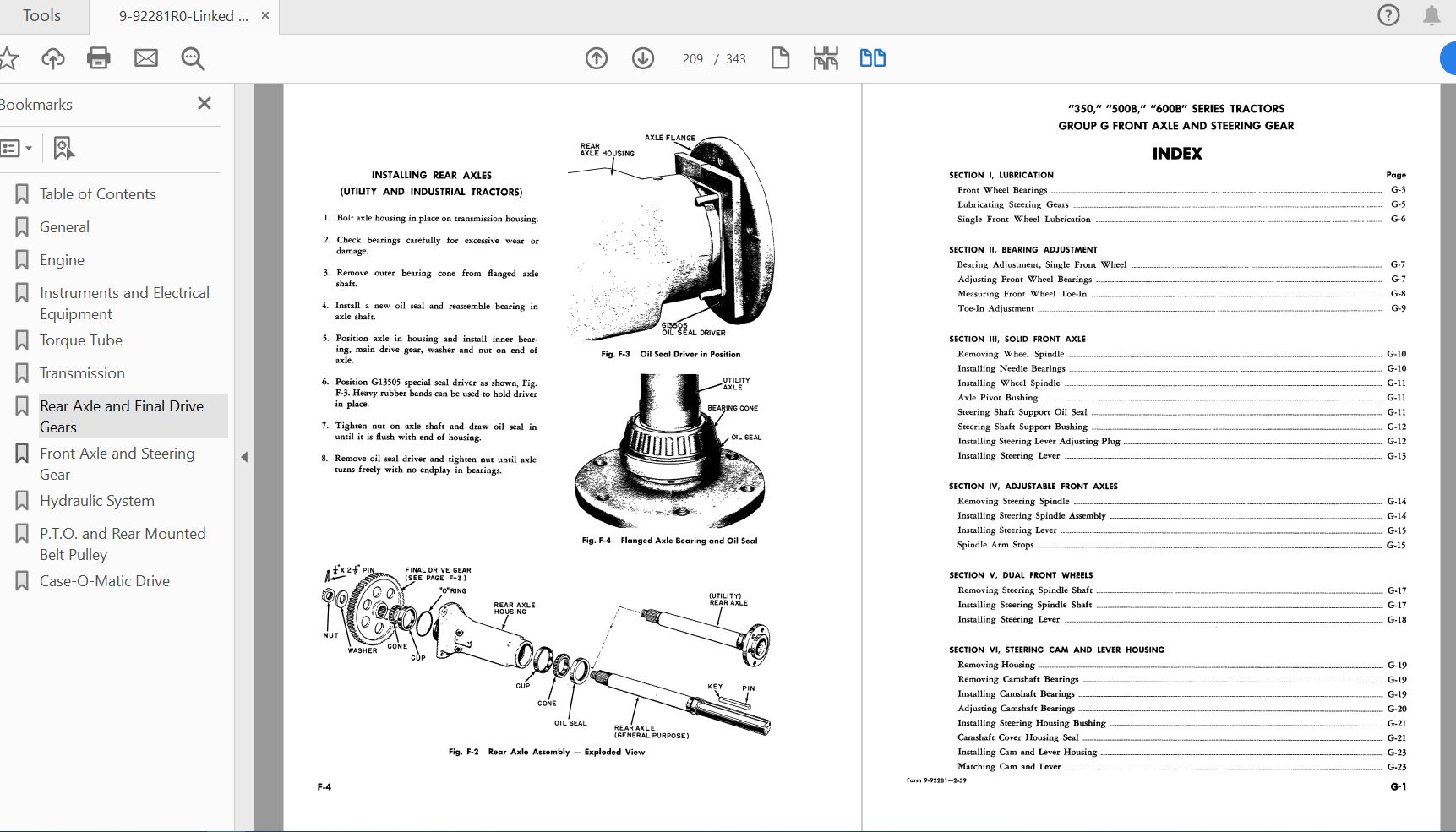Image resolution: width=1456 pixels, height=832 pixels.
Task: Go to the previous page
Action: 596,58
